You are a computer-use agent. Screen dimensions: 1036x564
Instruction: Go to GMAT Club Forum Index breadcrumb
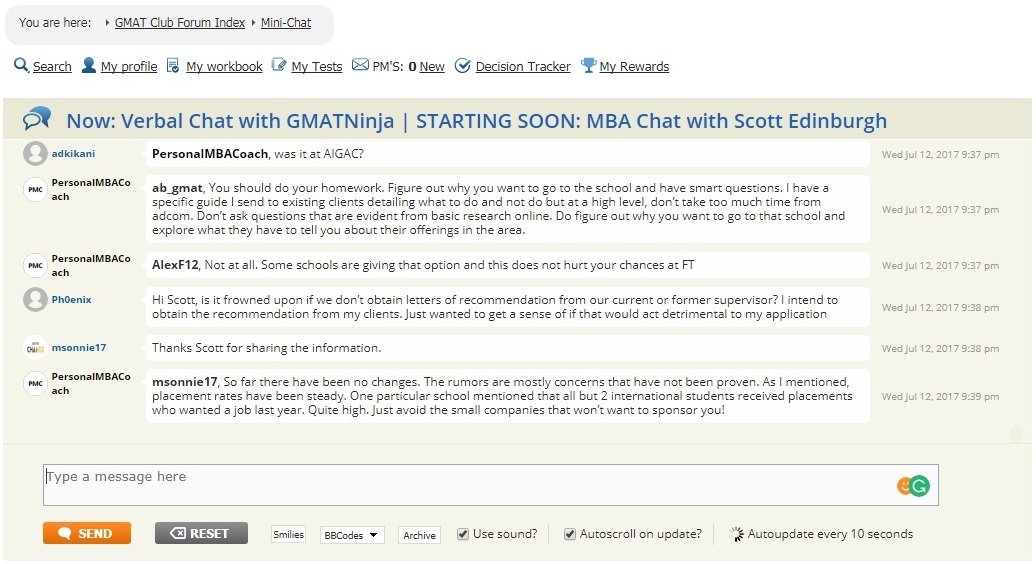pos(179,23)
